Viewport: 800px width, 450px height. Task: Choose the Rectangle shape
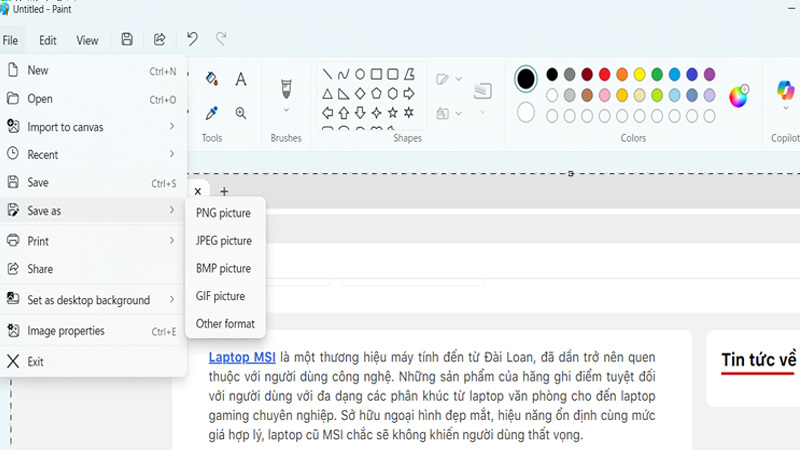tap(377, 74)
